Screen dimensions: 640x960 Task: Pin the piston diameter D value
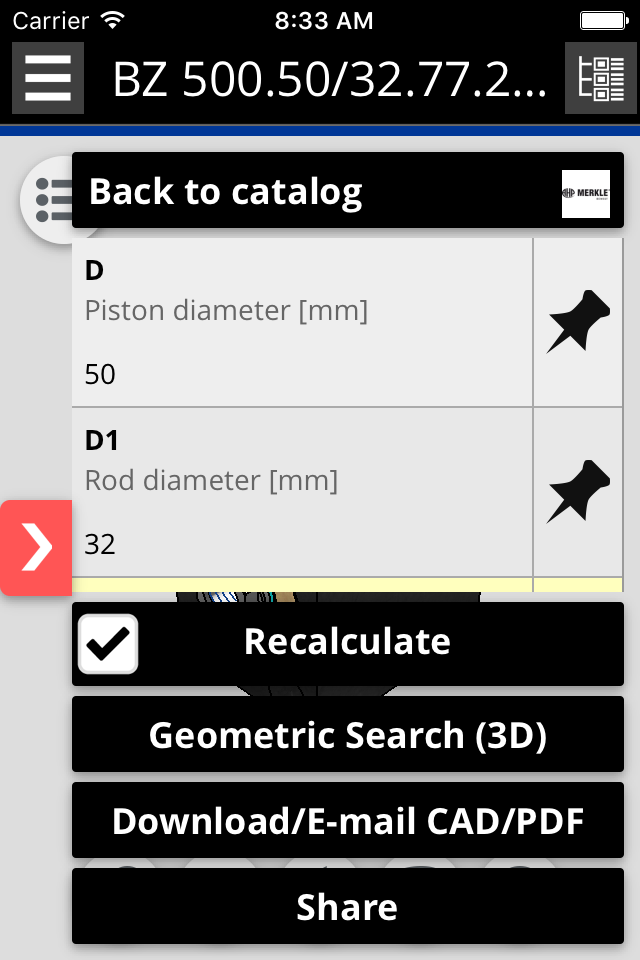[x=578, y=322]
